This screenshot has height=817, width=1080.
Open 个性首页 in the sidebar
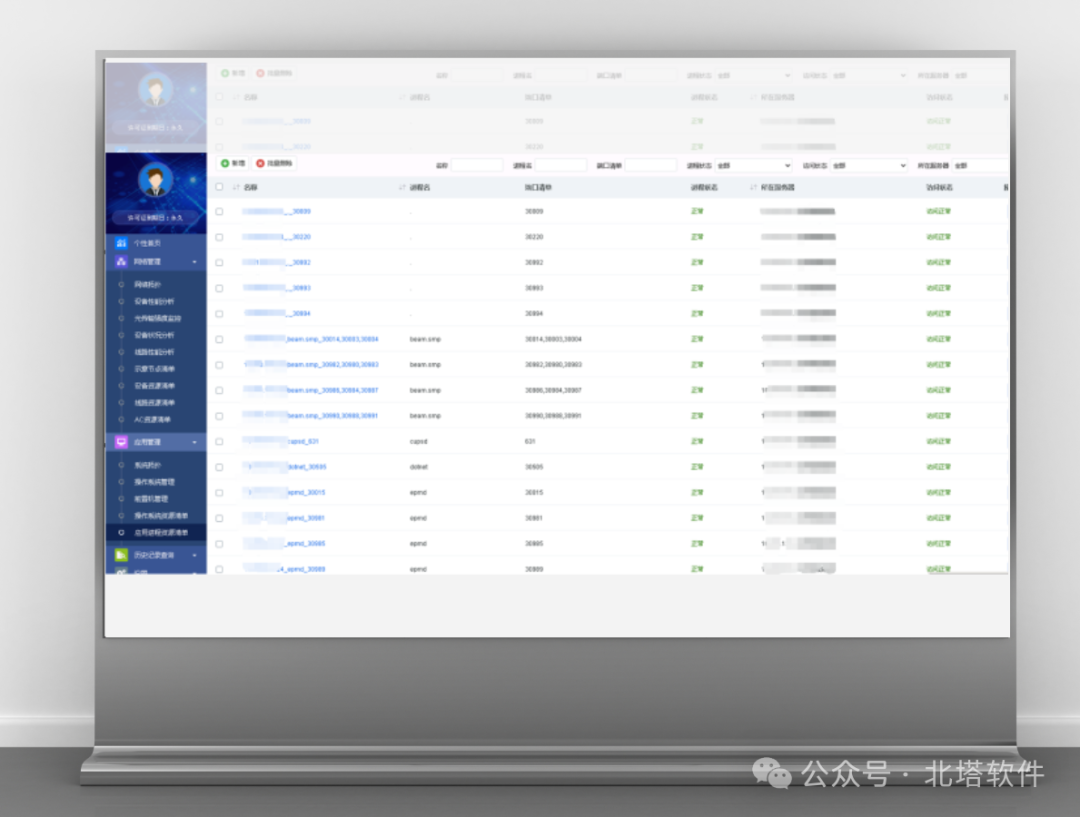[147, 243]
